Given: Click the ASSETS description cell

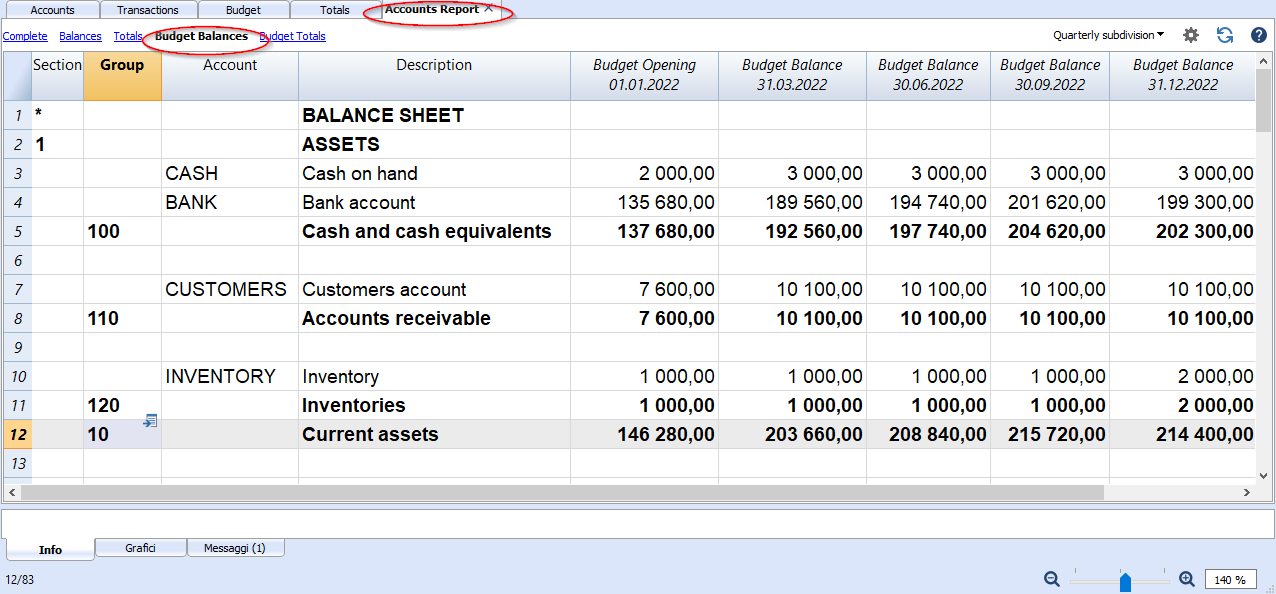Looking at the screenshot, I should click(x=434, y=145).
